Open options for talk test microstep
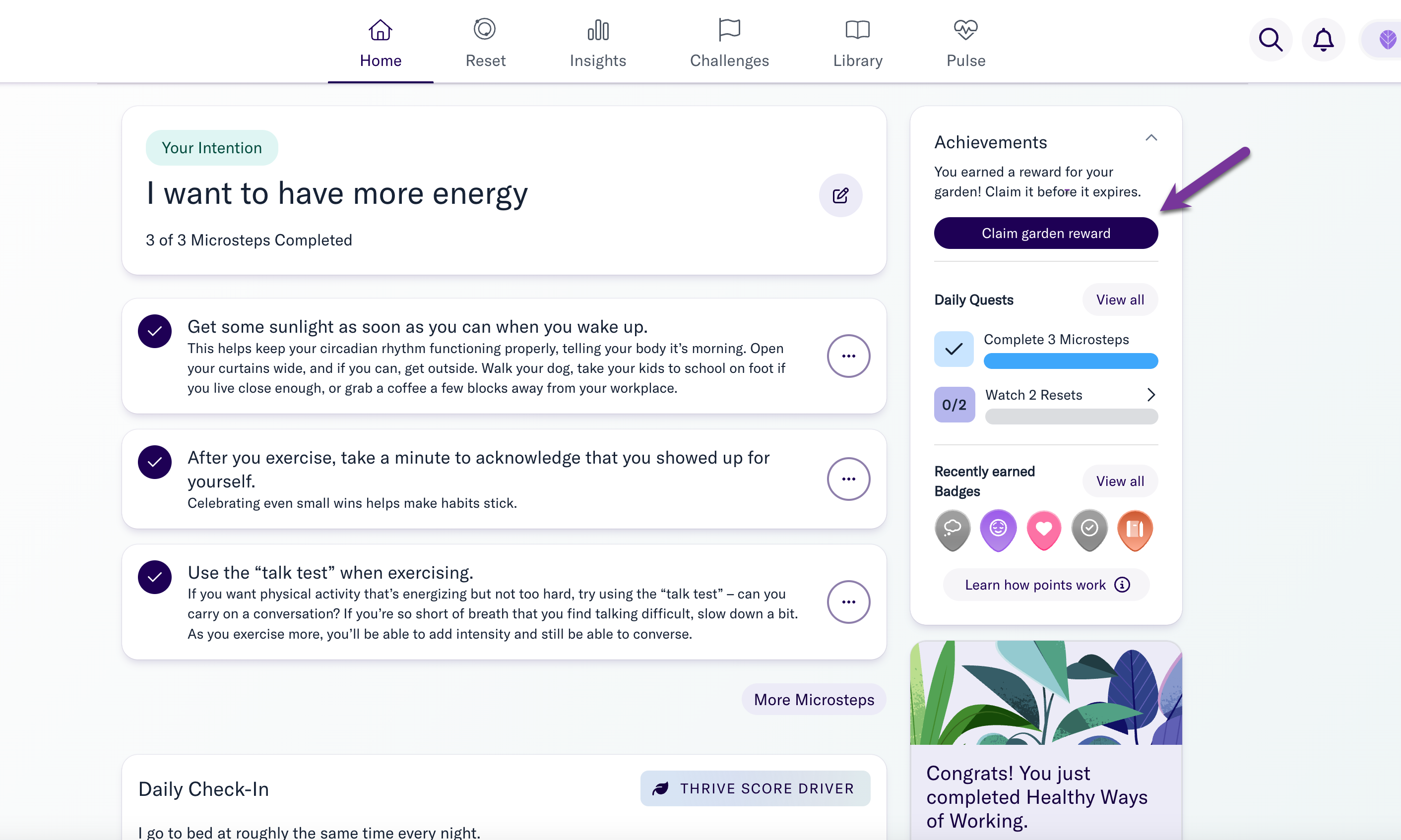Image resolution: width=1401 pixels, height=840 pixels. (848, 601)
